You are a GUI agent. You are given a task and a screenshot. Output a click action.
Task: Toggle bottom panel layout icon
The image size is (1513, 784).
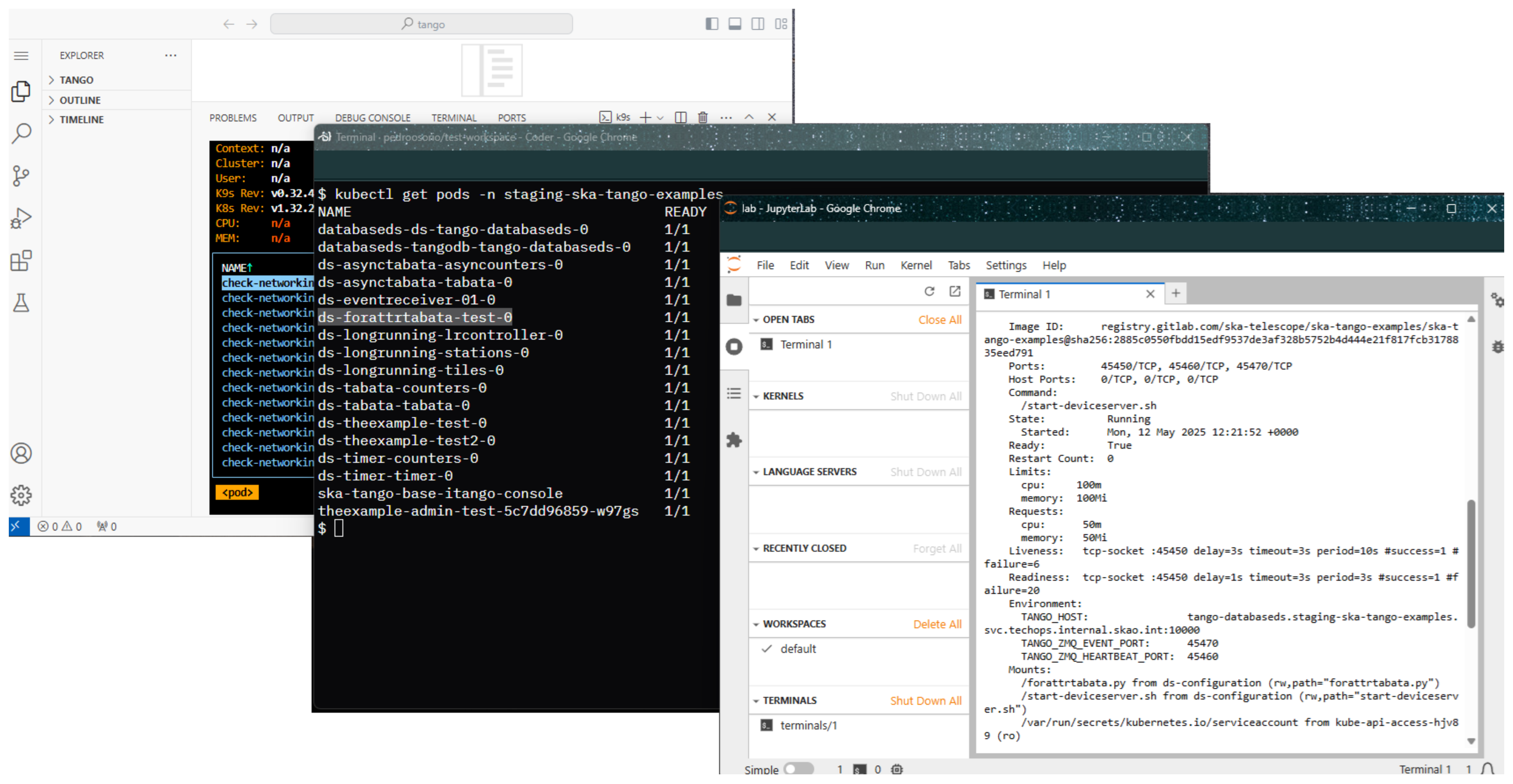point(734,24)
